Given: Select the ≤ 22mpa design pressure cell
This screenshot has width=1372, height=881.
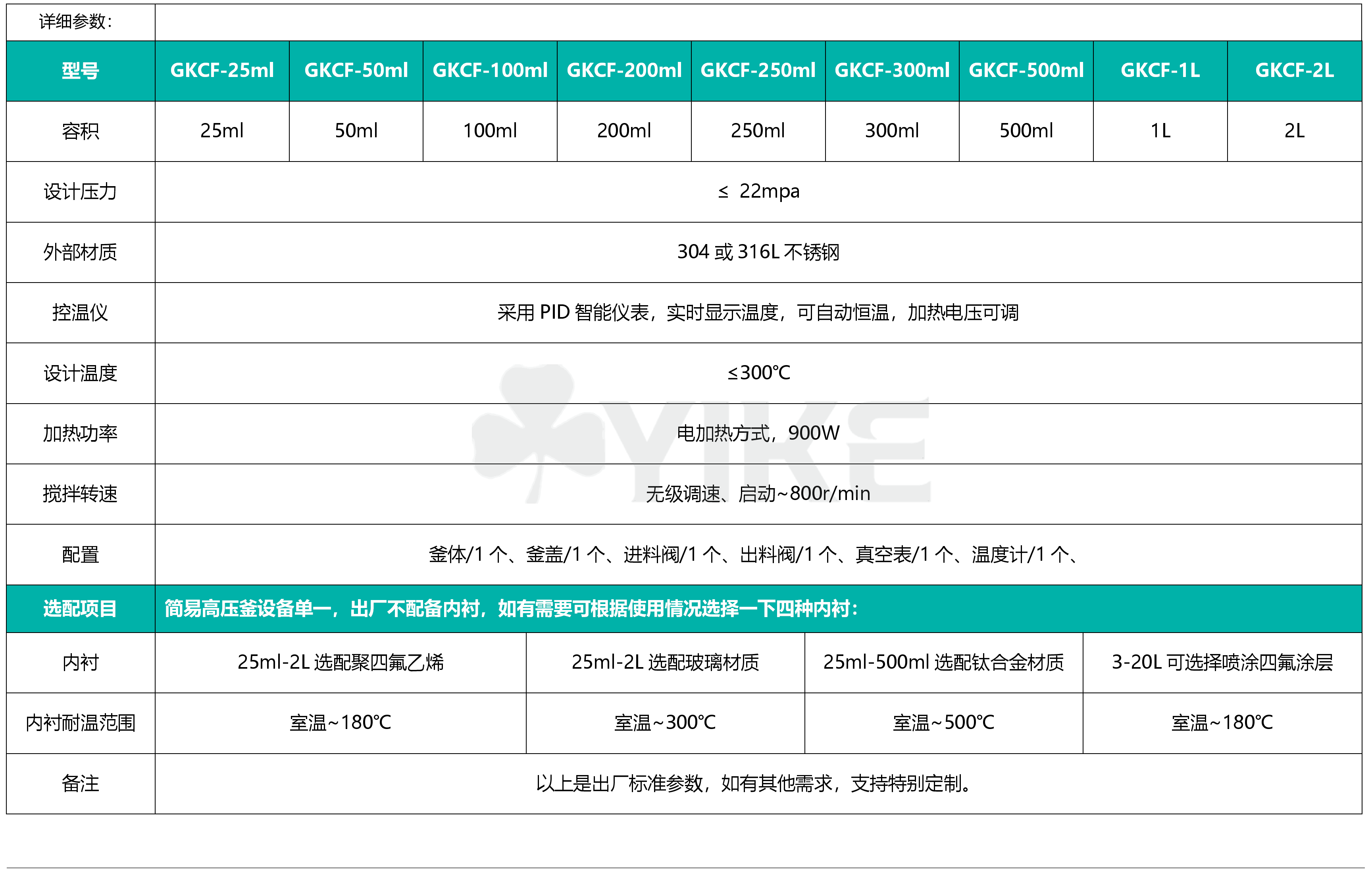Looking at the screenshot, I should (758, 191).
